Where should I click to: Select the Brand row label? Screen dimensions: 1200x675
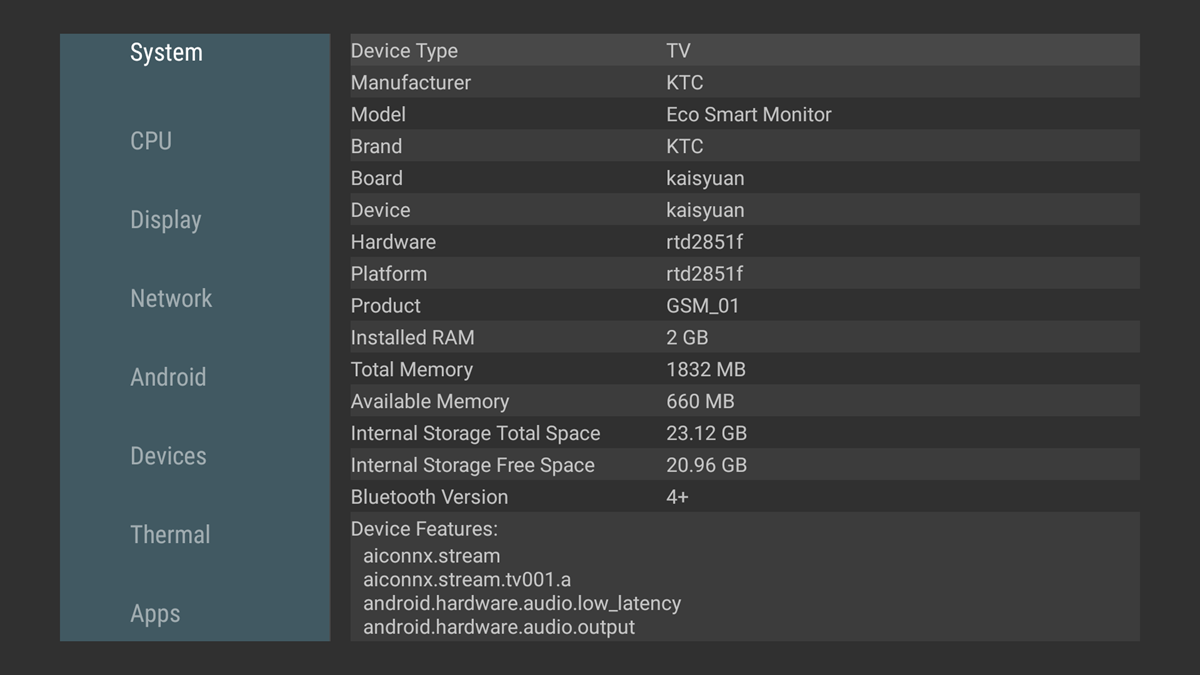[x=376, y=147]
